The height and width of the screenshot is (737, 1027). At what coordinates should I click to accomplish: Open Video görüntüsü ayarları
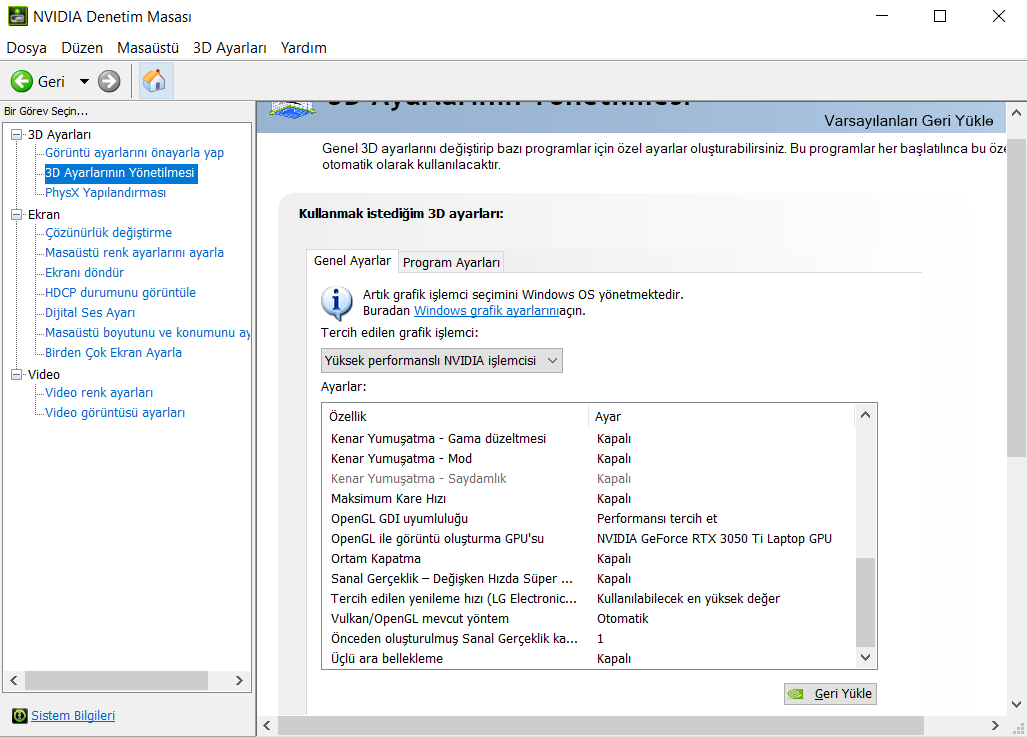(x=115, y=413)
